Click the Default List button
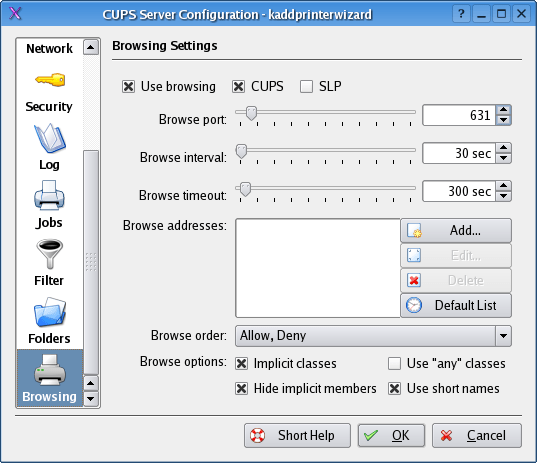 pos(456,305)
